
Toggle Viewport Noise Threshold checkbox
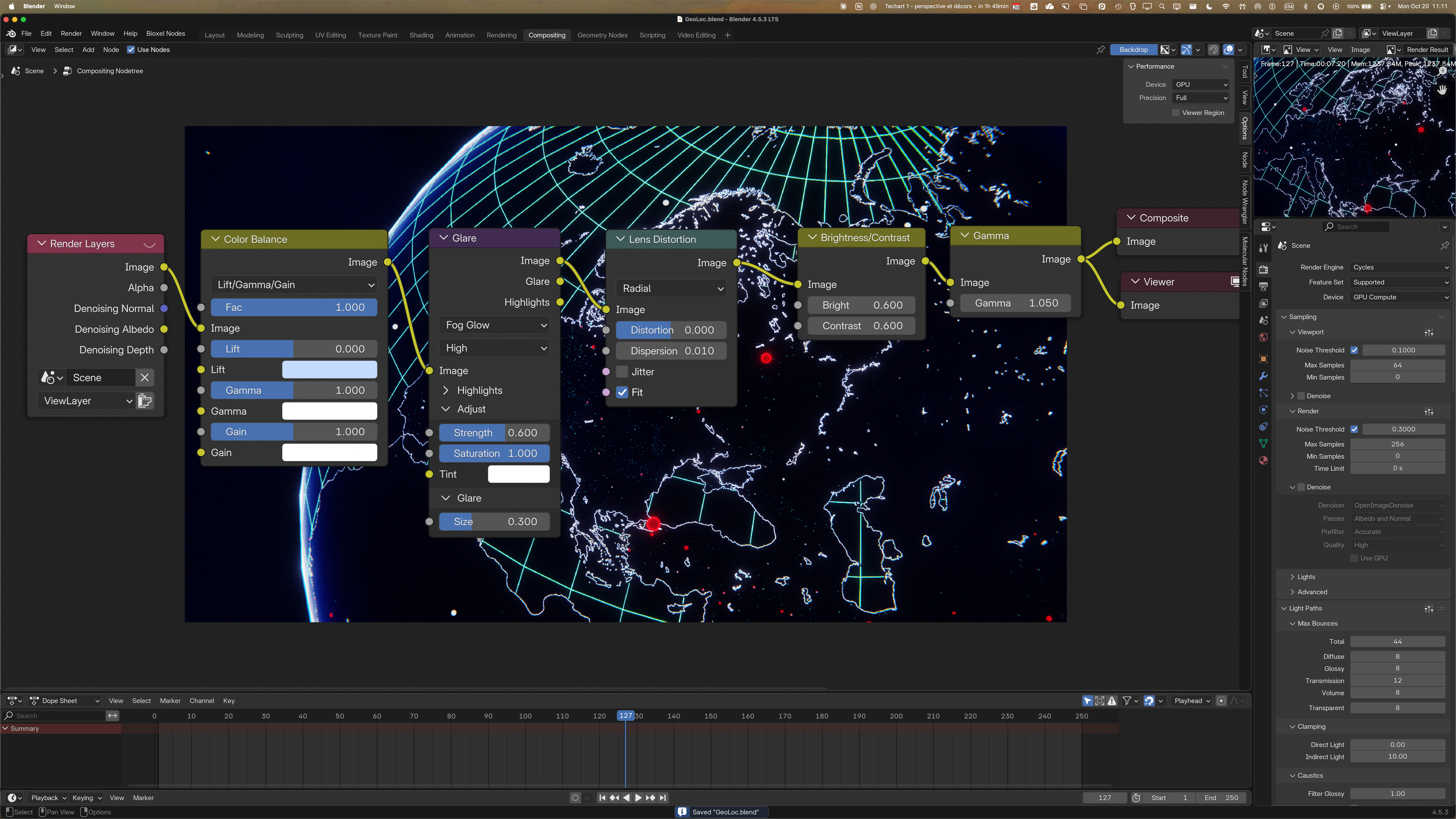point(1354,350)
